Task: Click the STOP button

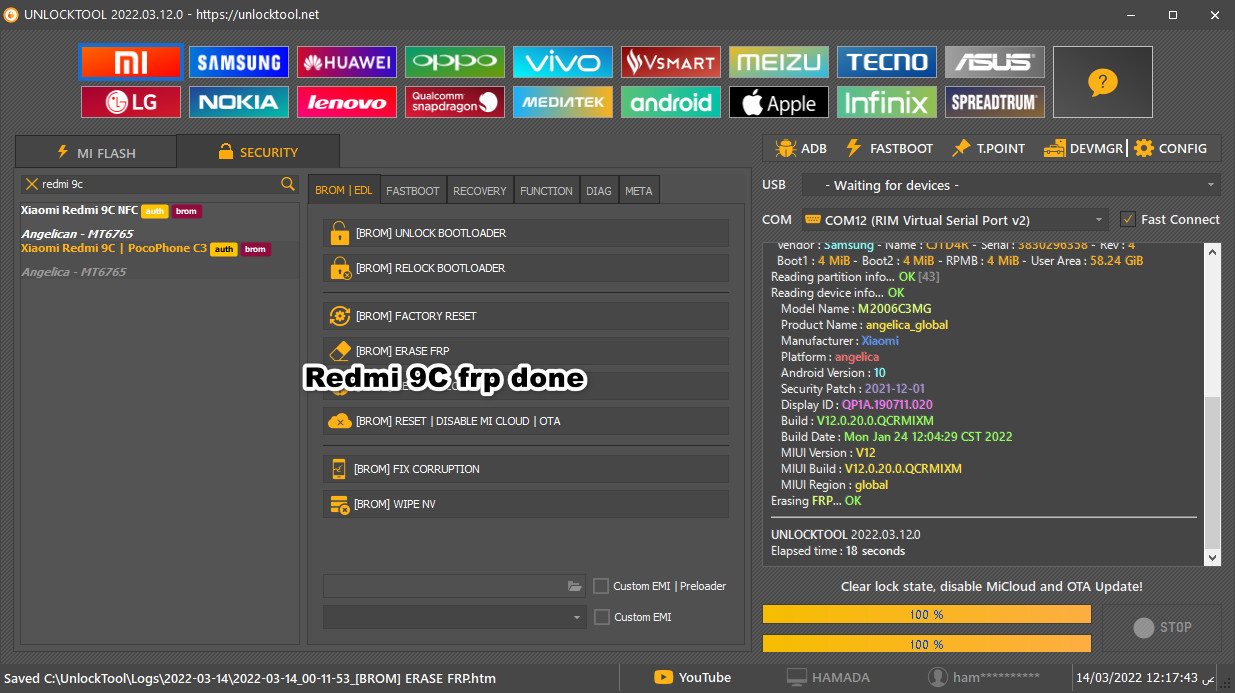Action: point(1161,628)
